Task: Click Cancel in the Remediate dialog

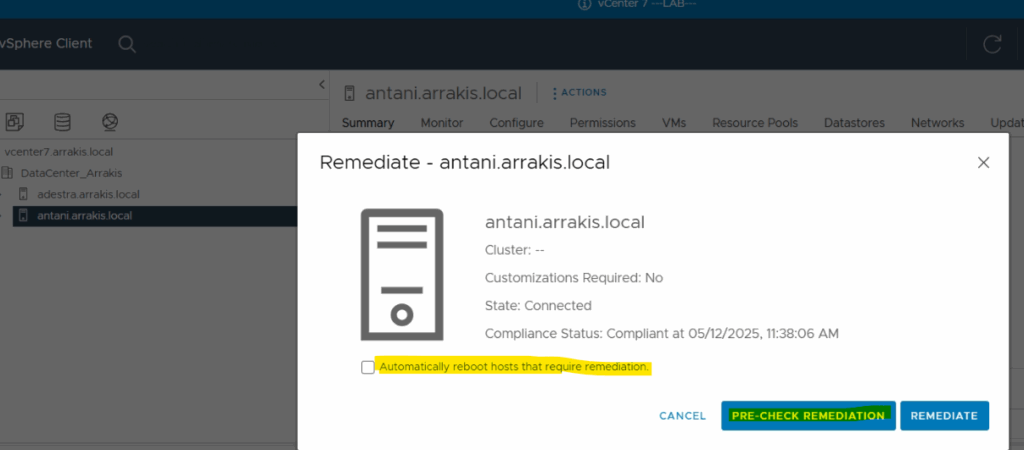Action: click(x=682, y=416)
